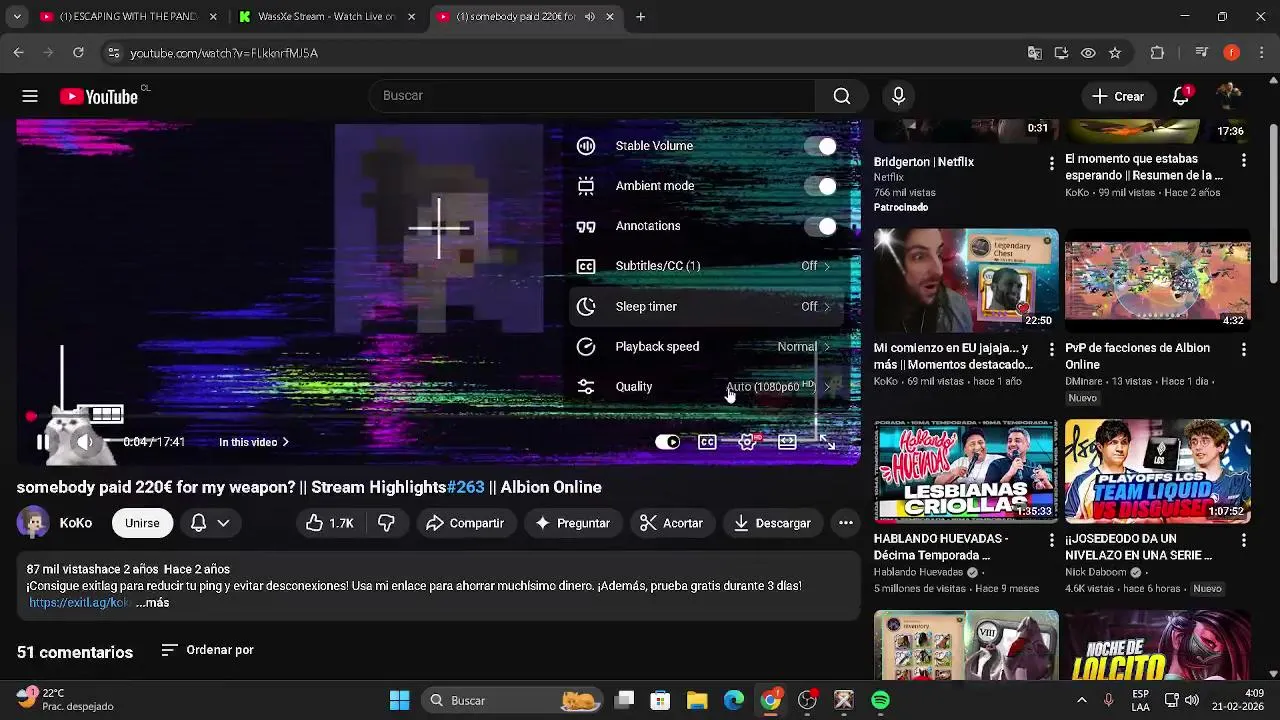
Task: Click the Crear button
Action: coord(1118,96)
